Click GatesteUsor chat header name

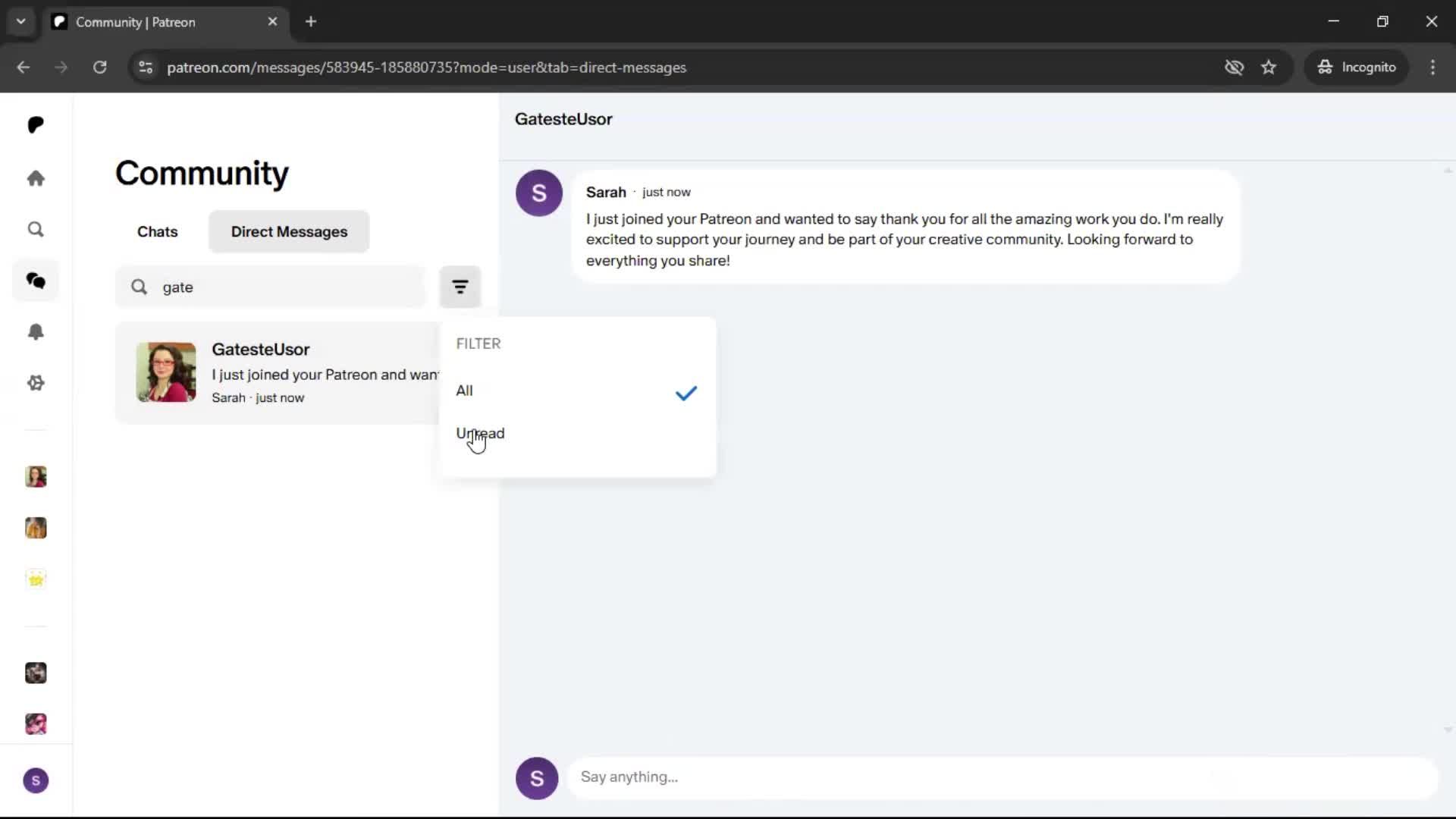click(563, 119)
